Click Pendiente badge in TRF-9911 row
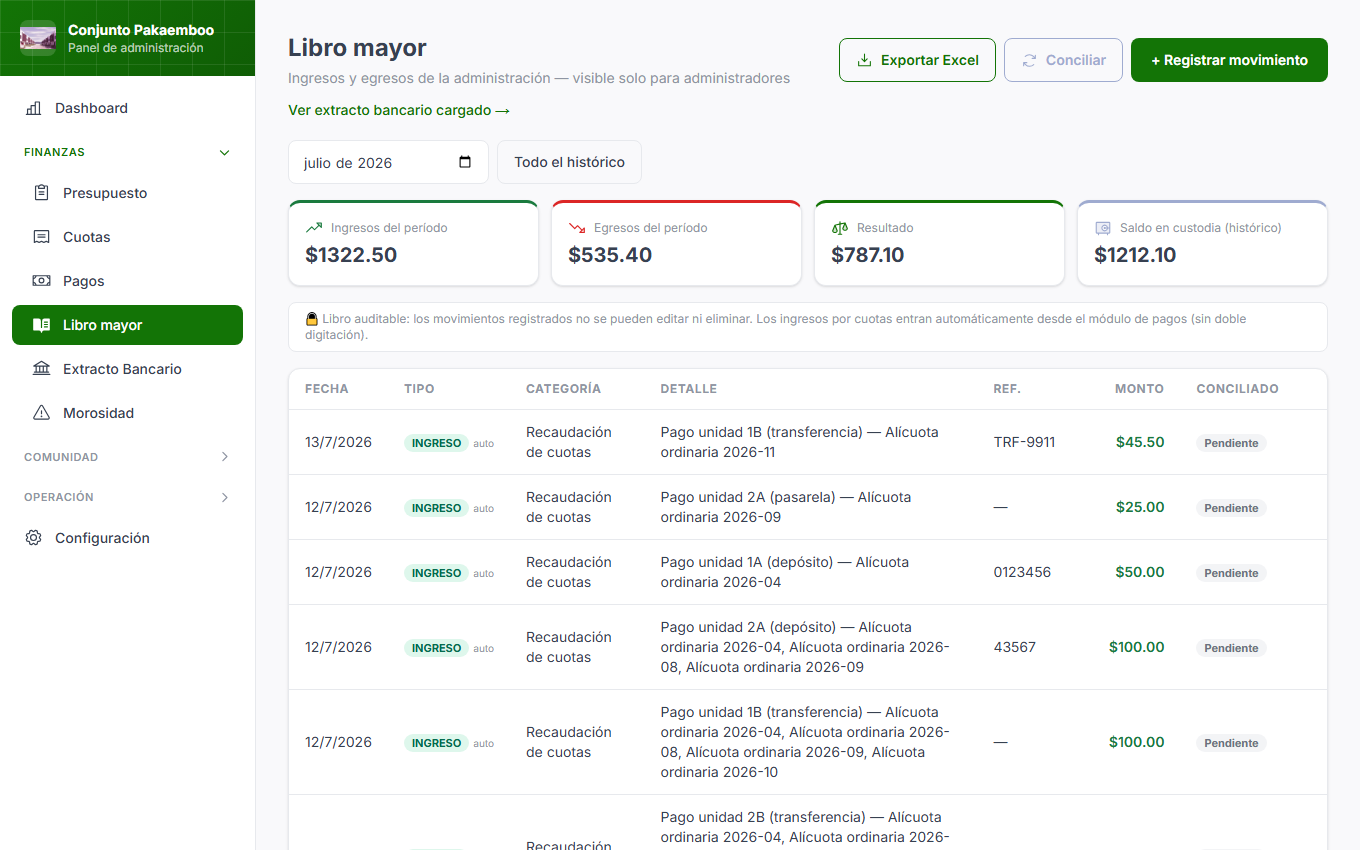Image resolution: width=1360 pixels, height=850 pixels. pos(1231,443)
